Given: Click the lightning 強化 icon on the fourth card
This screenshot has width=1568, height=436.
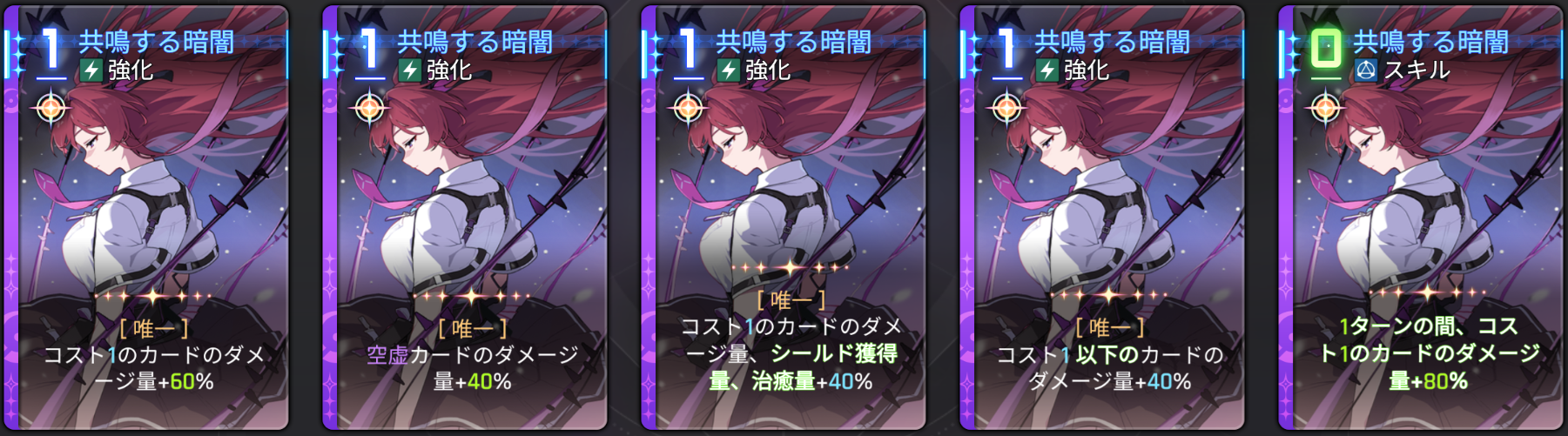Looking at the screenshot, I should (x=1047, y=70).
